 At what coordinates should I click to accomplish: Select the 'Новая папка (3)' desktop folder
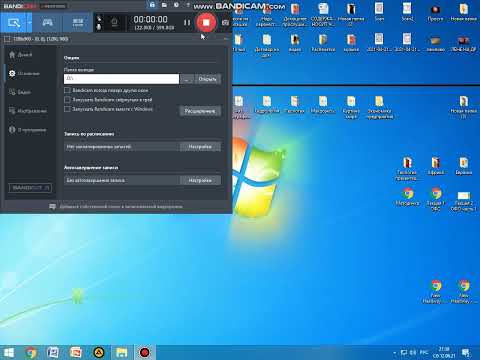(x=463, y=107)
